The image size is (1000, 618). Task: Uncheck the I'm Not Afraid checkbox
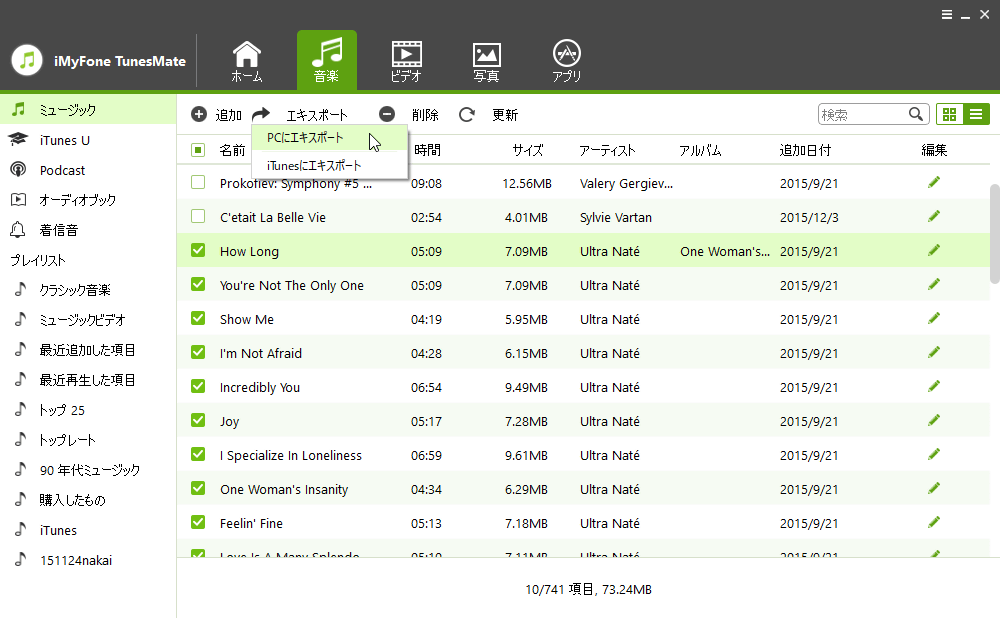198,352
